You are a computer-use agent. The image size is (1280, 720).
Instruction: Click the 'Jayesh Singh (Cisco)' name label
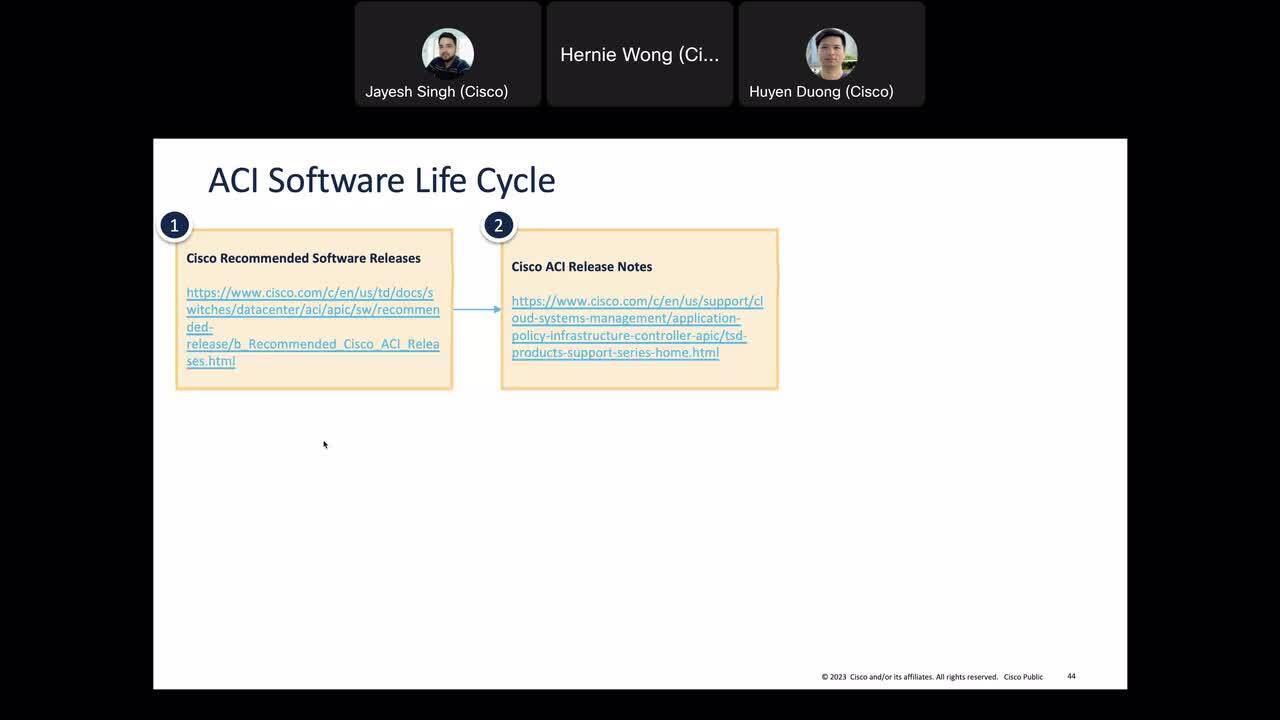[x=436, y=91]
